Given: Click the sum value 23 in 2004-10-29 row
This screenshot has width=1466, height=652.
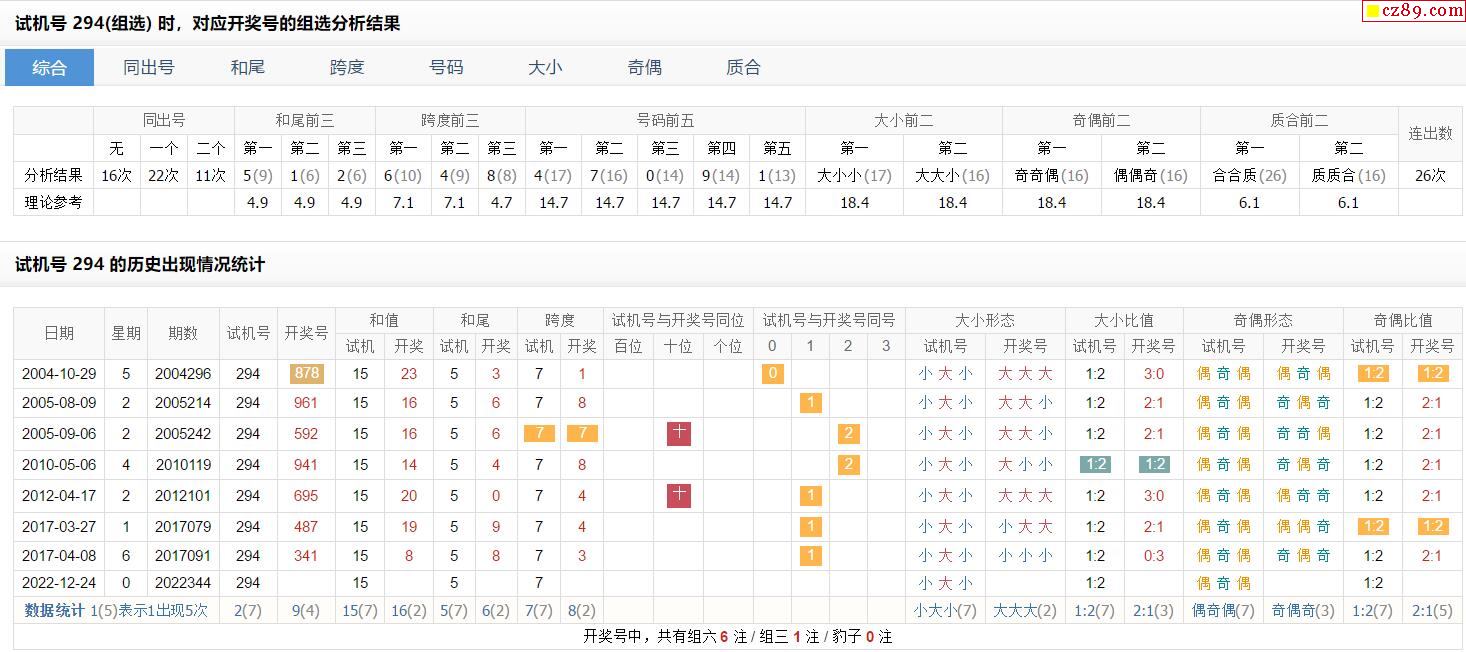Looking at the screenshot, I should tap(408, 373).
